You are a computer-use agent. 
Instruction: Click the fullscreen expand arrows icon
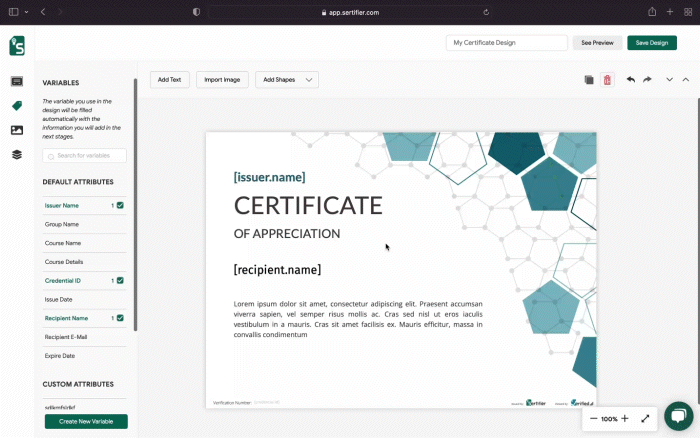tap(645, 419)
